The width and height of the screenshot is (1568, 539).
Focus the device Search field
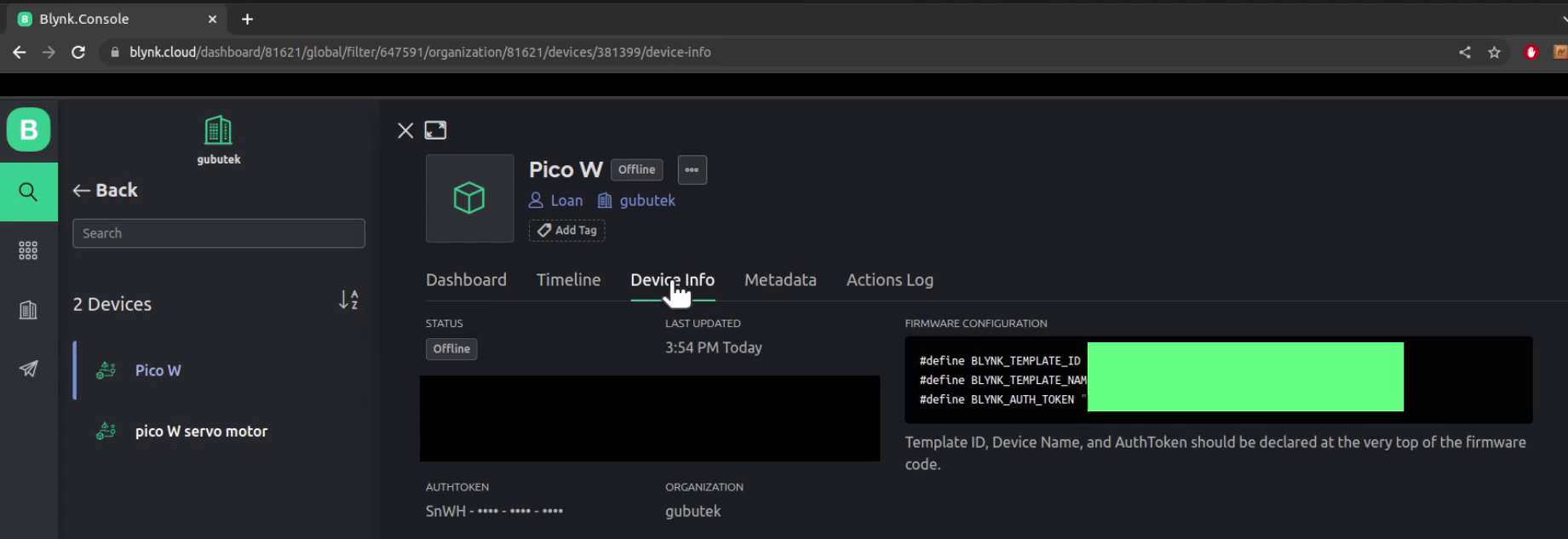point(219,233)
